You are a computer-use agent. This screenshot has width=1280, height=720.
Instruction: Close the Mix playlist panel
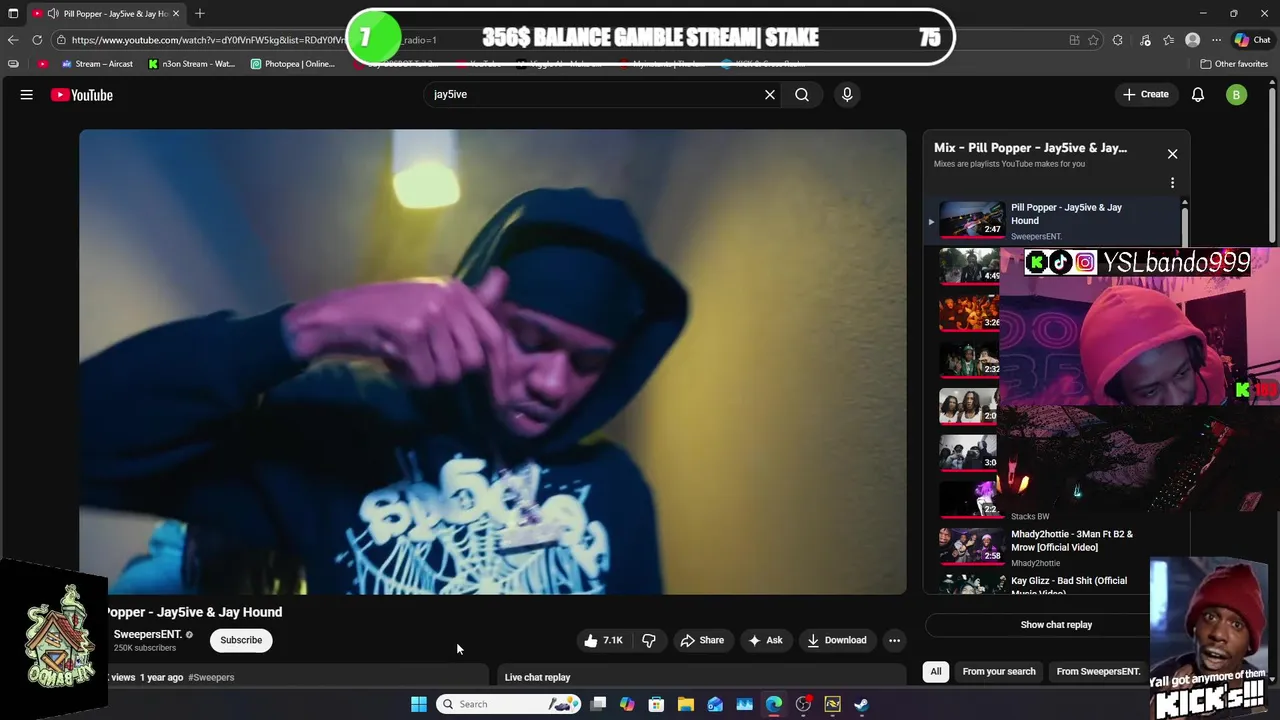coord(1172,154)
